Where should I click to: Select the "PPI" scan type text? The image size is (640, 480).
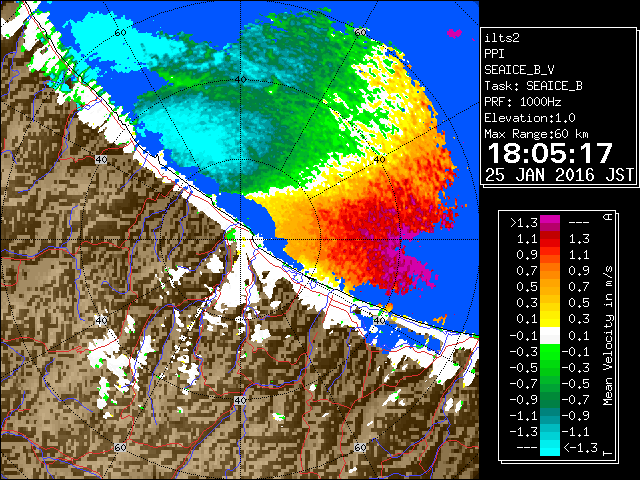pyautogui.click(x=494, y=54)
